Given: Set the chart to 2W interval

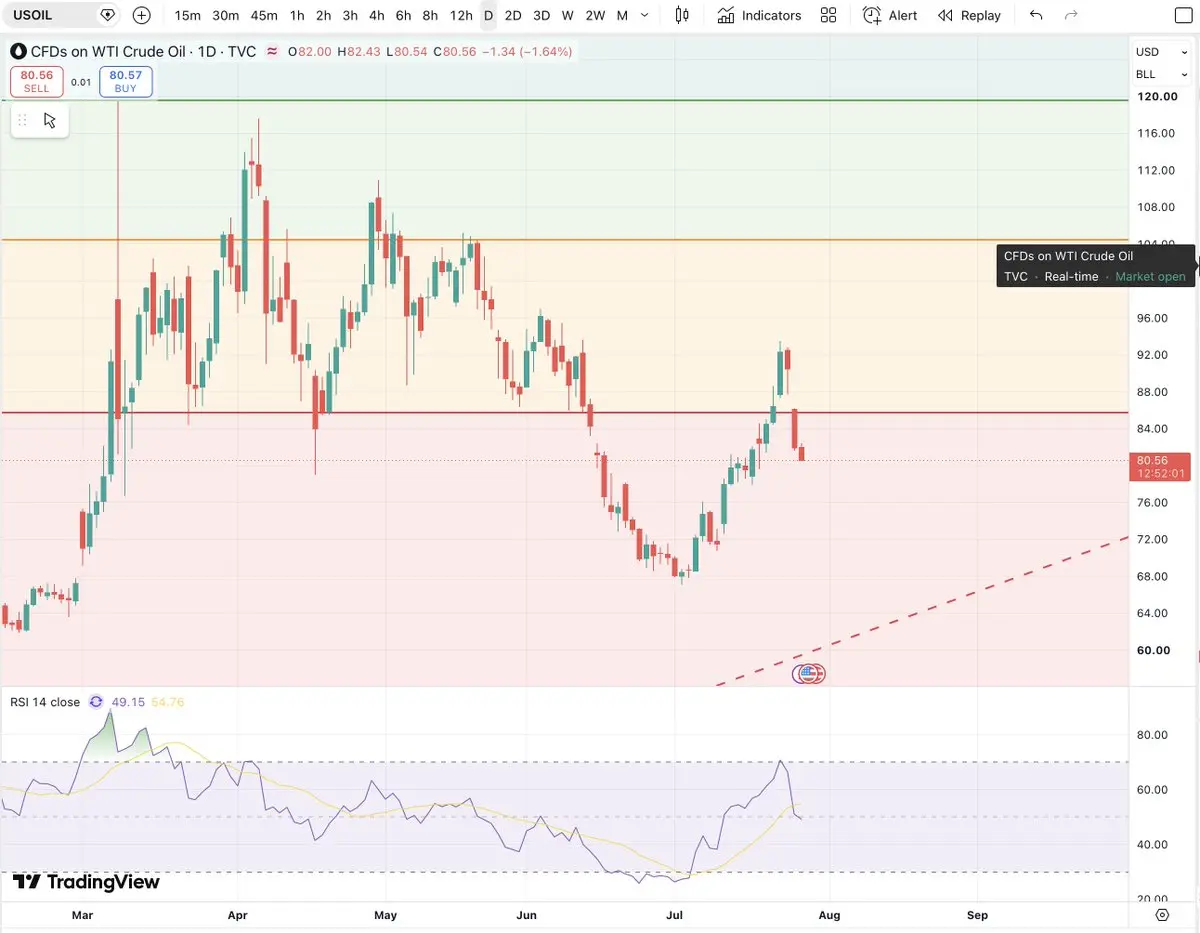Looking at the screenshot, I should pyautogui.click(x=595, y=15).
